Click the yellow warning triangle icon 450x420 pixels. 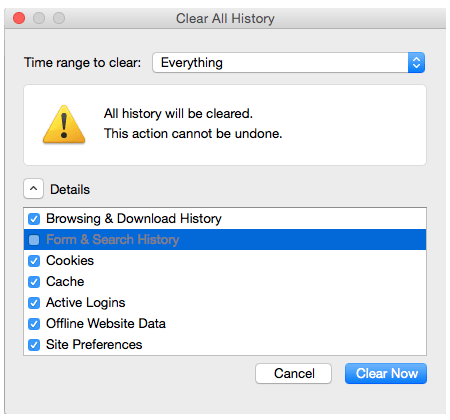(64, 124)
